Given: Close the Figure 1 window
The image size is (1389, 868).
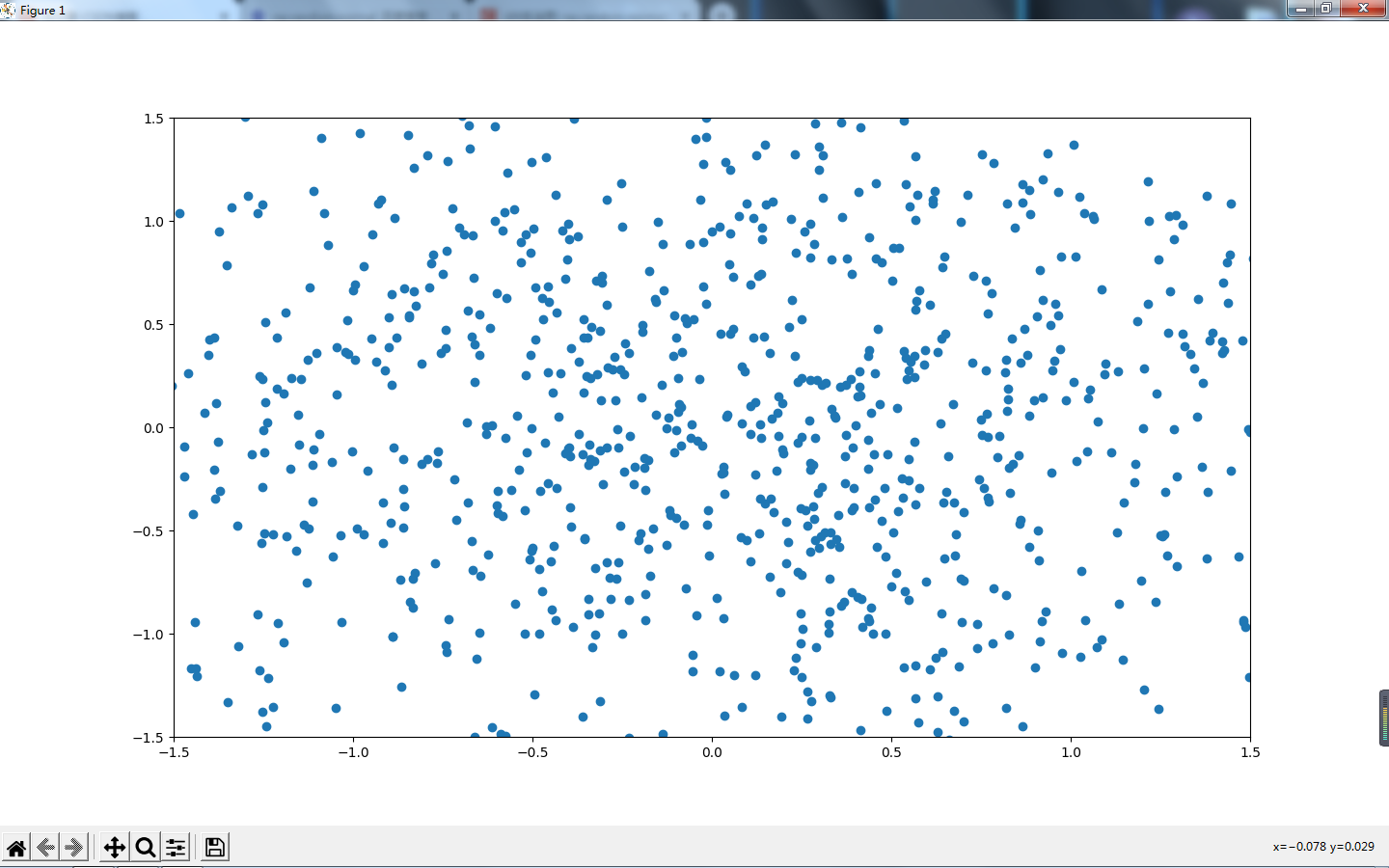Looking at the screenshot, I should (x=1364, y=8).
